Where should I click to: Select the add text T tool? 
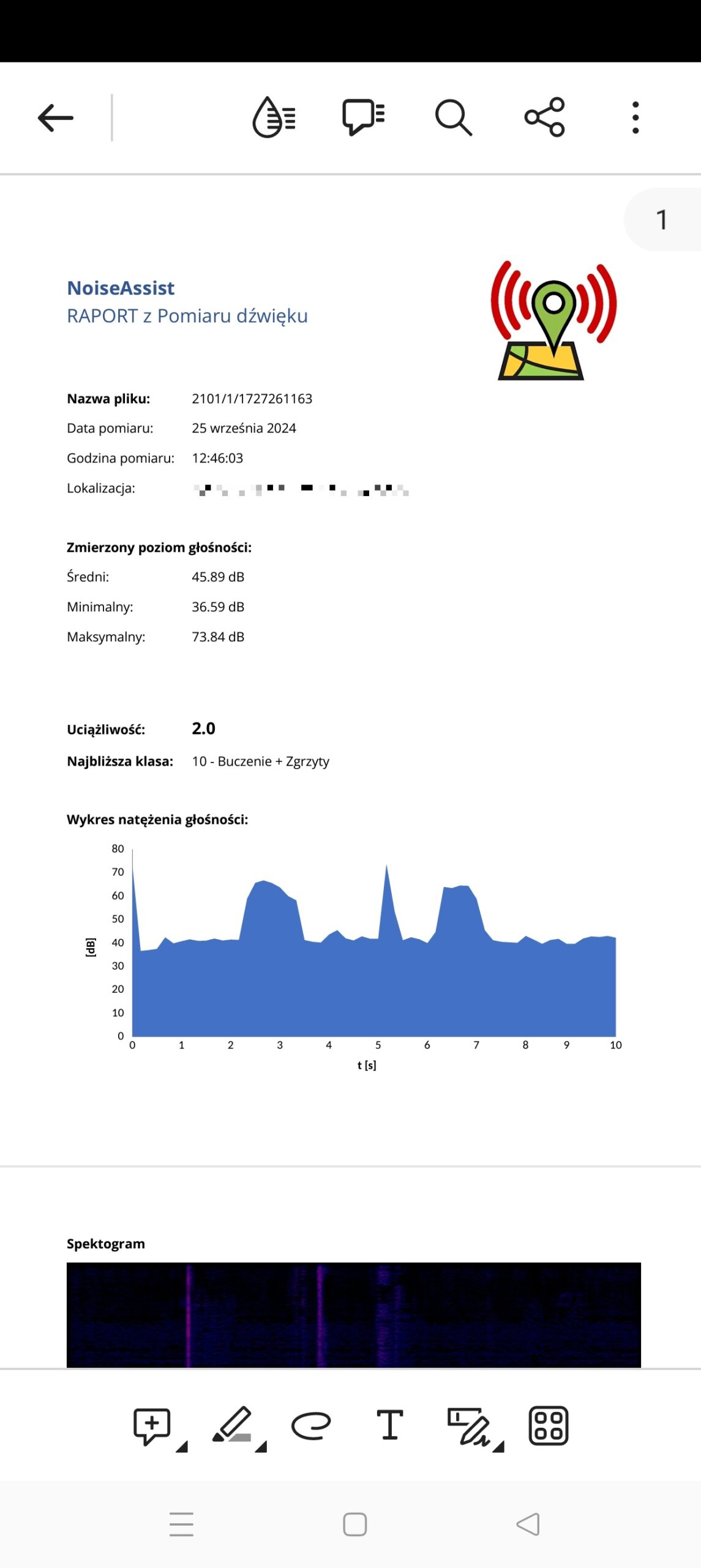389,1425
